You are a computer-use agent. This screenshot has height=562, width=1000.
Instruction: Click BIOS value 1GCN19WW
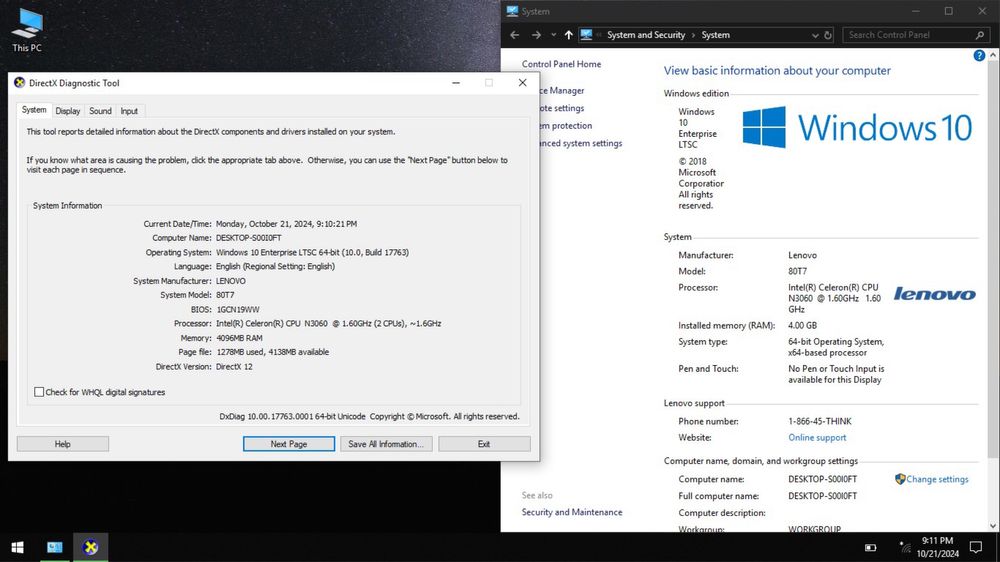pyautogui.click(x=237, y=309)
